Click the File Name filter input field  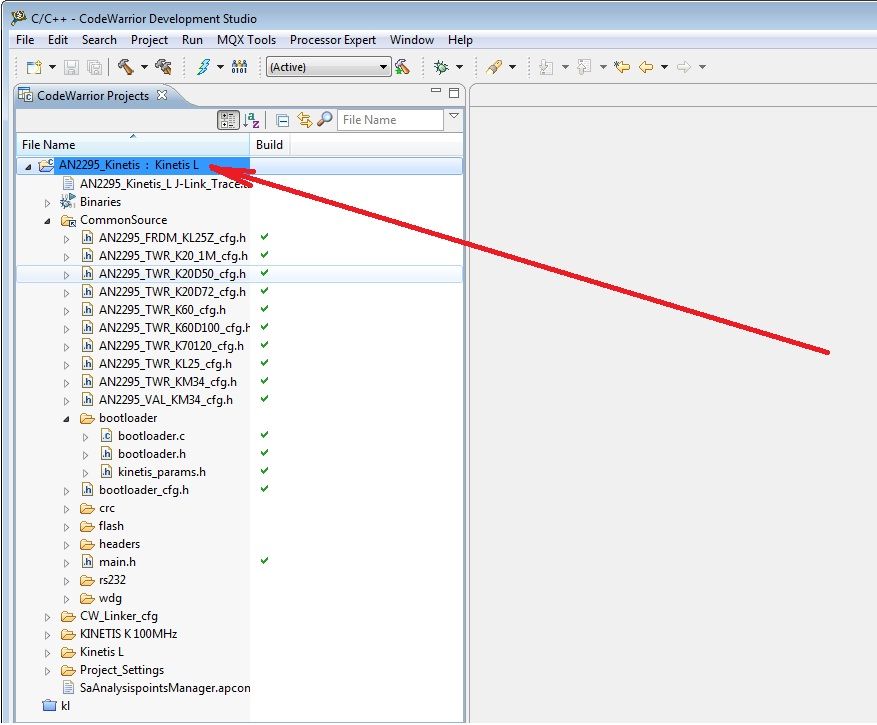pyautogui.click(x=390, y=120)
